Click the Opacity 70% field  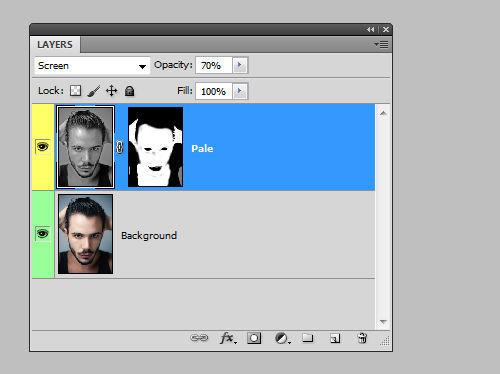pyautogui.click(x=214, y=65)
